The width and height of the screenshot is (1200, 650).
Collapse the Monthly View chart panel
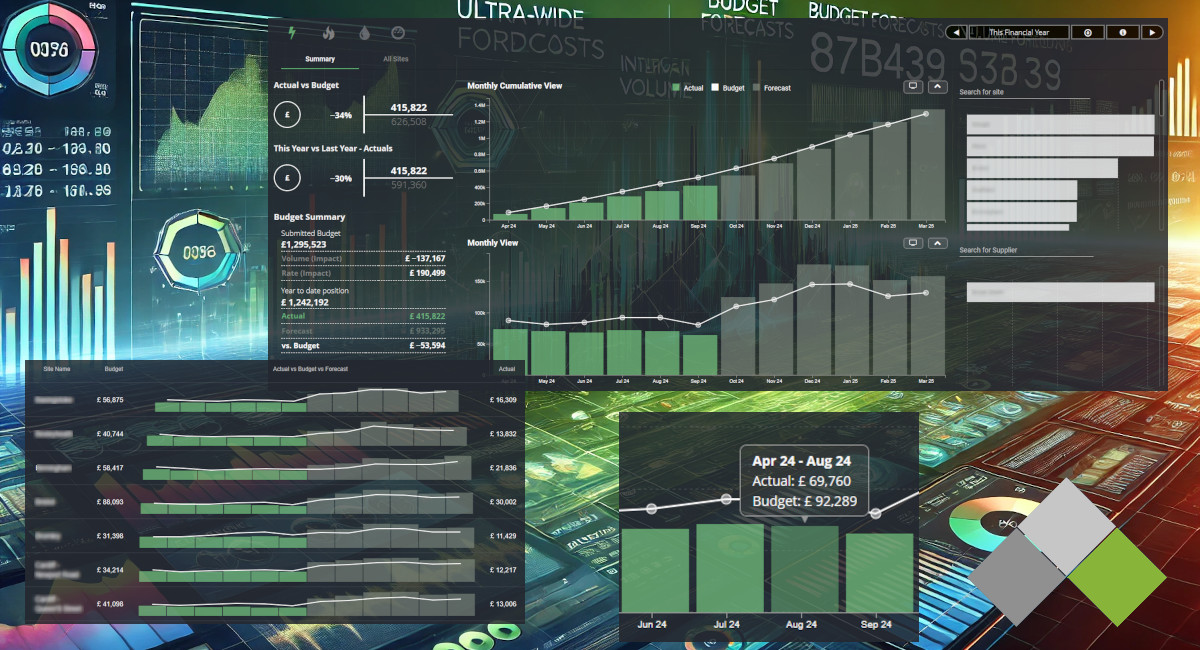937,243
